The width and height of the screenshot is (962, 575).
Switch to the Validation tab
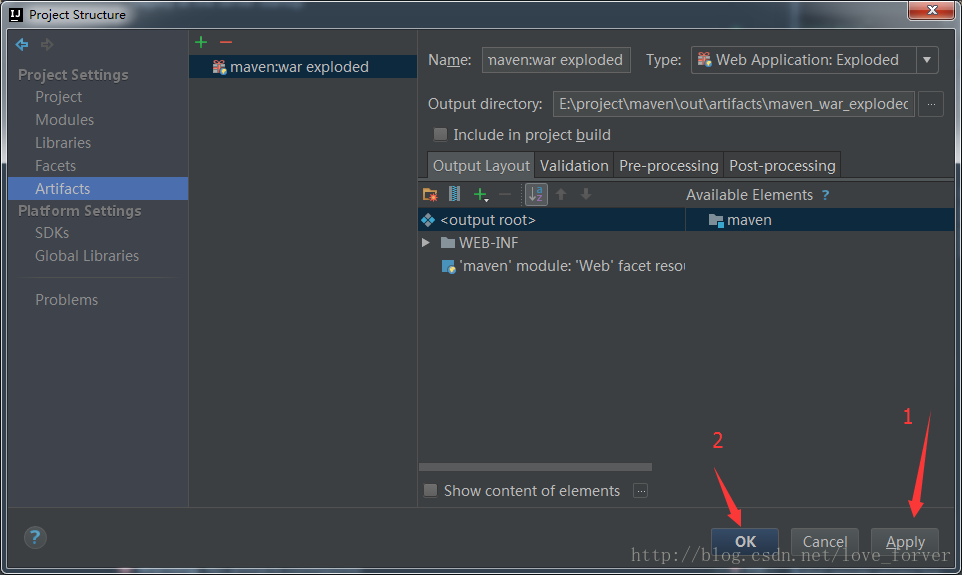coord(574,166)
